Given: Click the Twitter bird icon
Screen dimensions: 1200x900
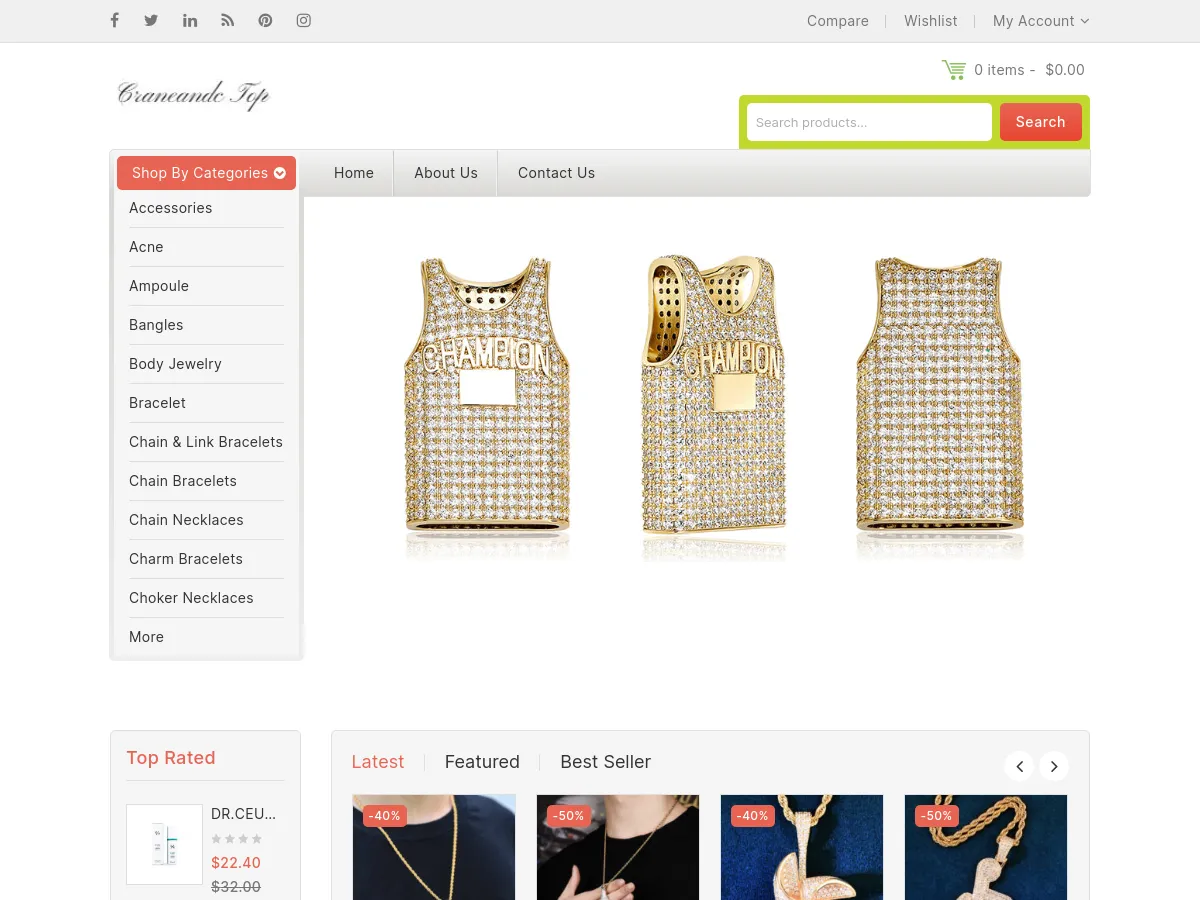Looking at the screenshot, I should (x=151, y=21).
